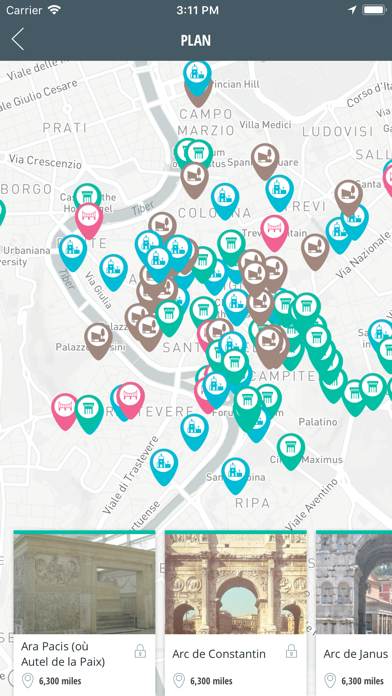Tap the Villa Medici label on map
The width and height of the screenshot is (392, 696).
pos(265,125)
